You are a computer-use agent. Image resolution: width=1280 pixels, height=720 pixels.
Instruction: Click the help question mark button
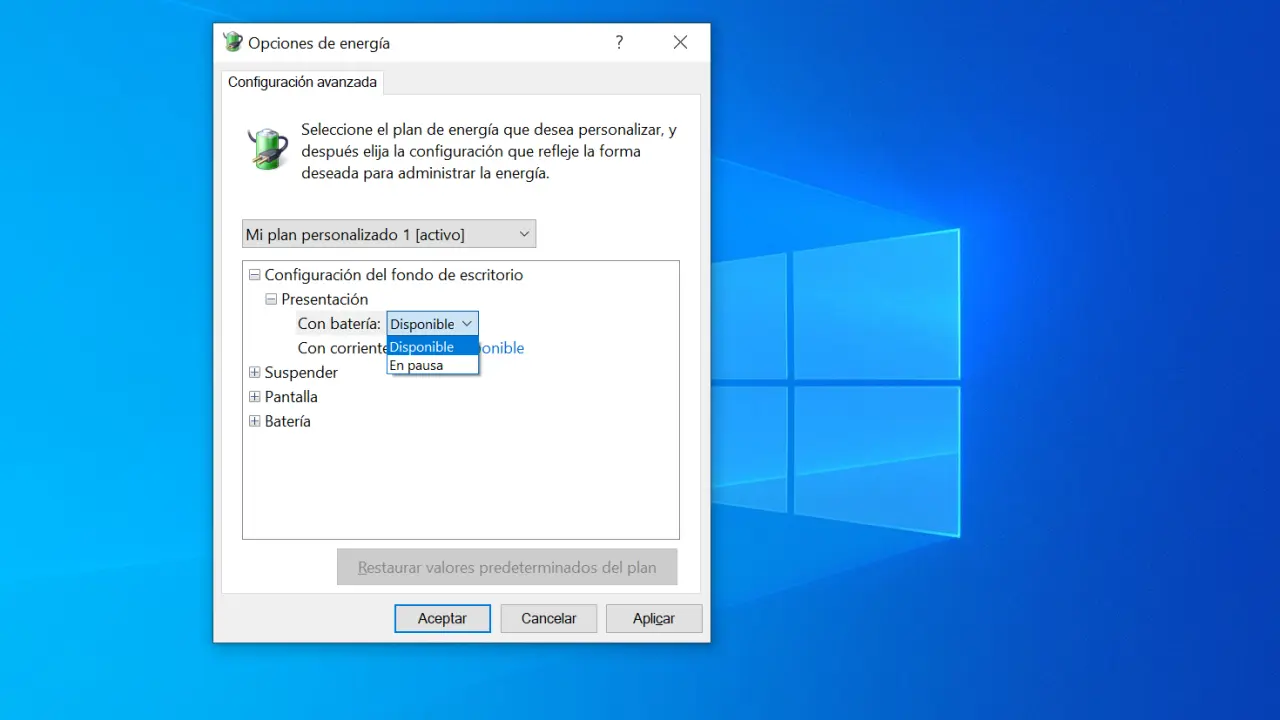tap(620, 42)
